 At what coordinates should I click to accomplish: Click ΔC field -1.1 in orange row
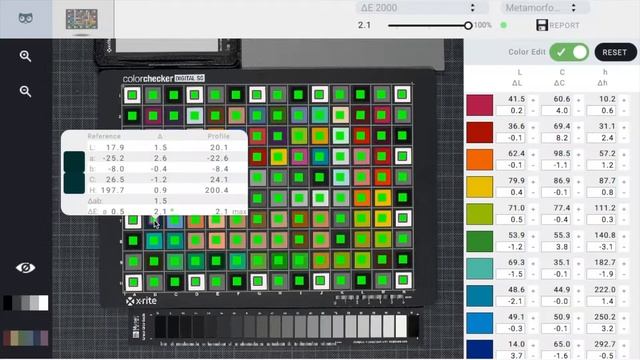point(556,165)
